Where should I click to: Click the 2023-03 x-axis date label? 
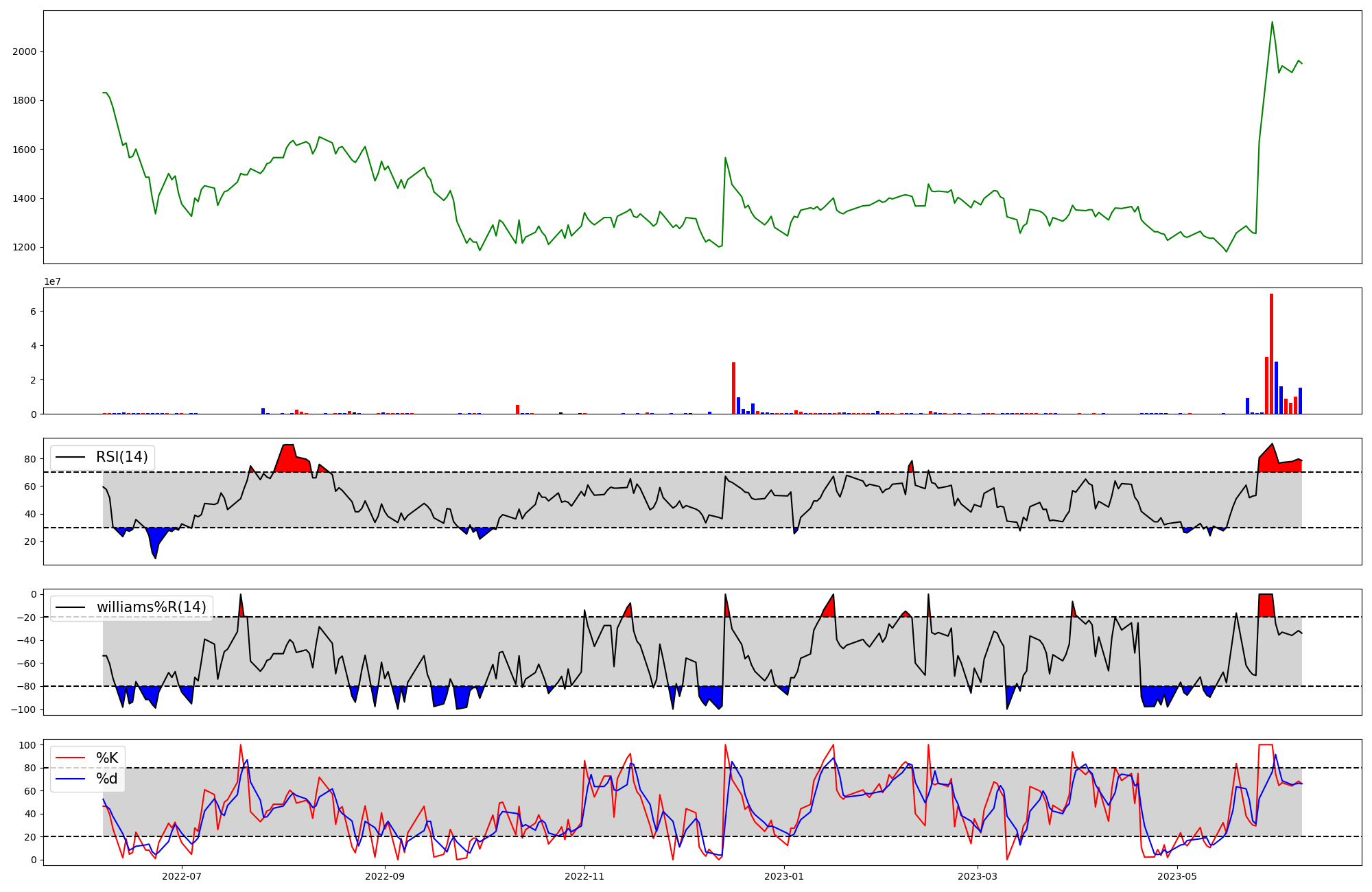(978, 876)
